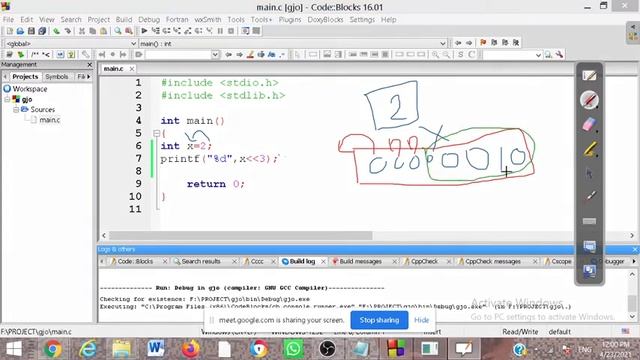Select the red pen annotation tool
Screen dimensions: 640x360
coord(589,100)
